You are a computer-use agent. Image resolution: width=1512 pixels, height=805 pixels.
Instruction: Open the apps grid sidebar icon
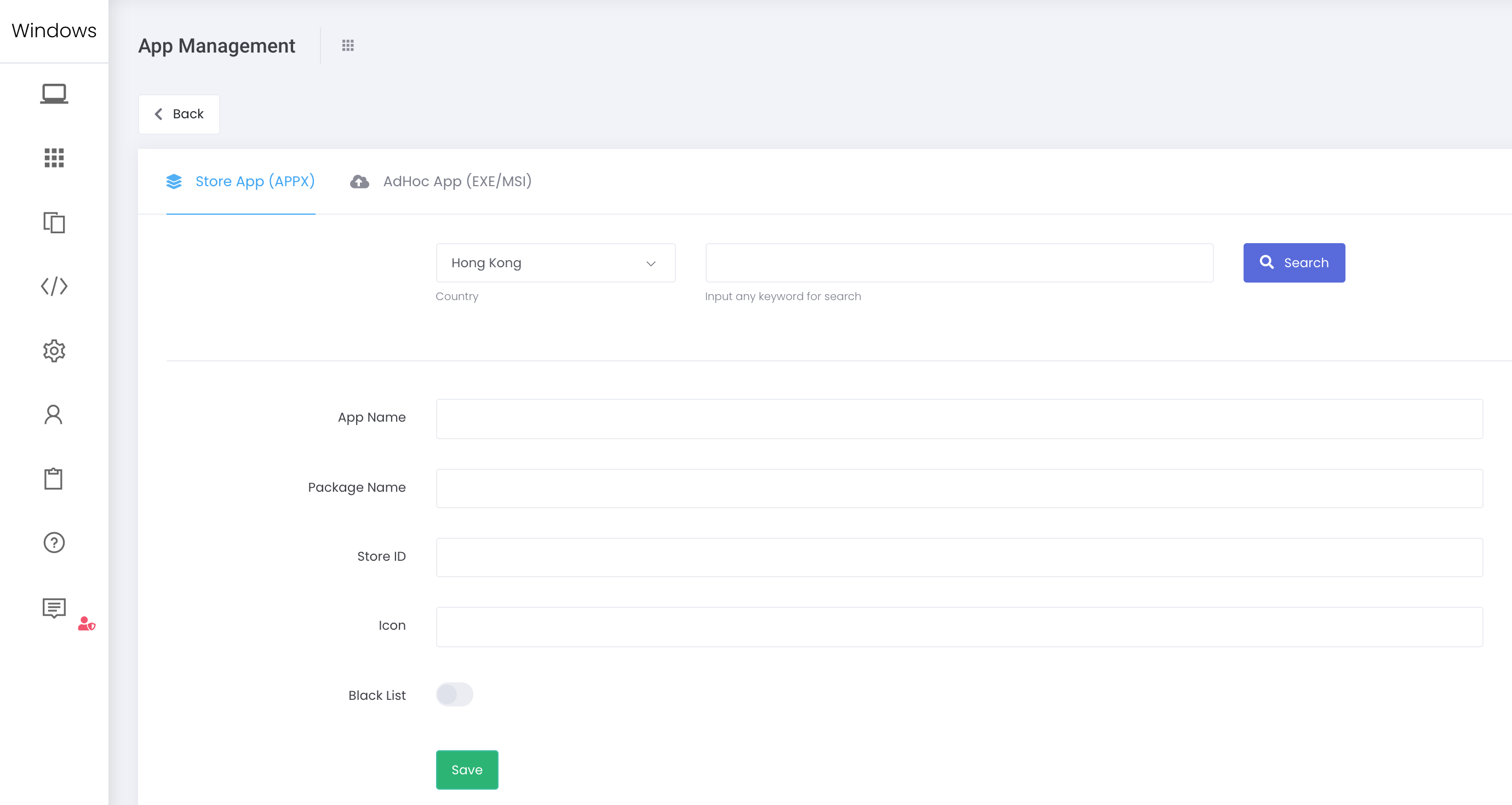pyautogui.click(x=54, y=158)
